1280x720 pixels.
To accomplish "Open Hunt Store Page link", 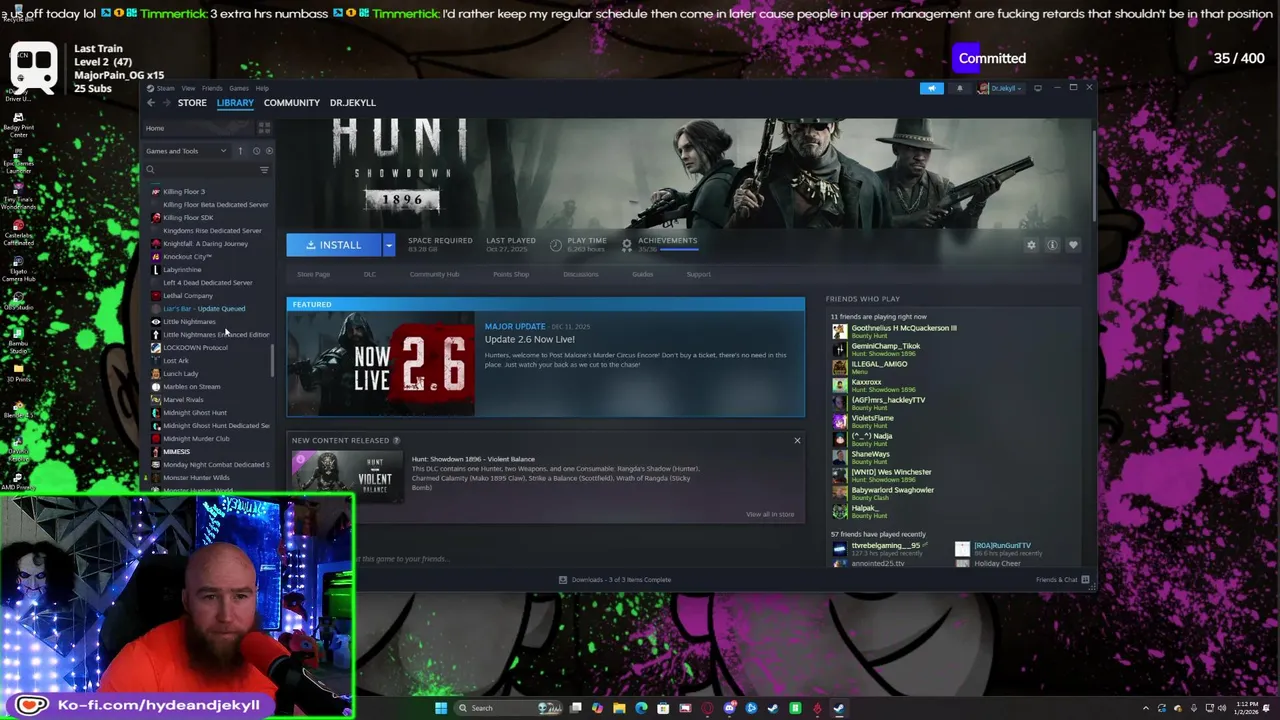I will pos(313,274).
